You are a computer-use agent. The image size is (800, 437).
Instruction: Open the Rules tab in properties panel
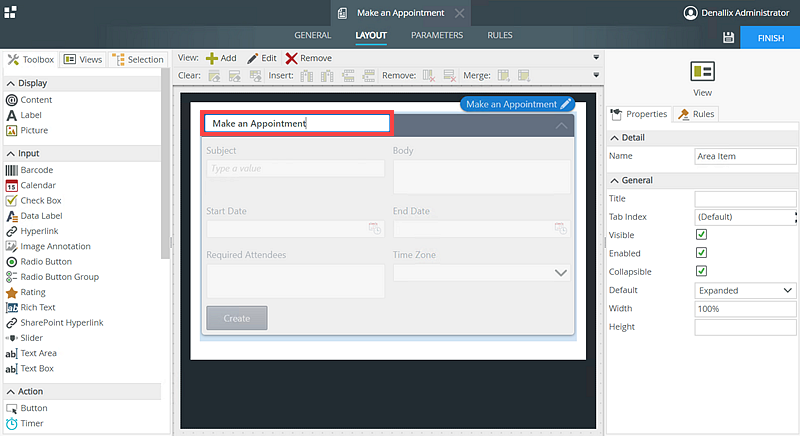697,114
